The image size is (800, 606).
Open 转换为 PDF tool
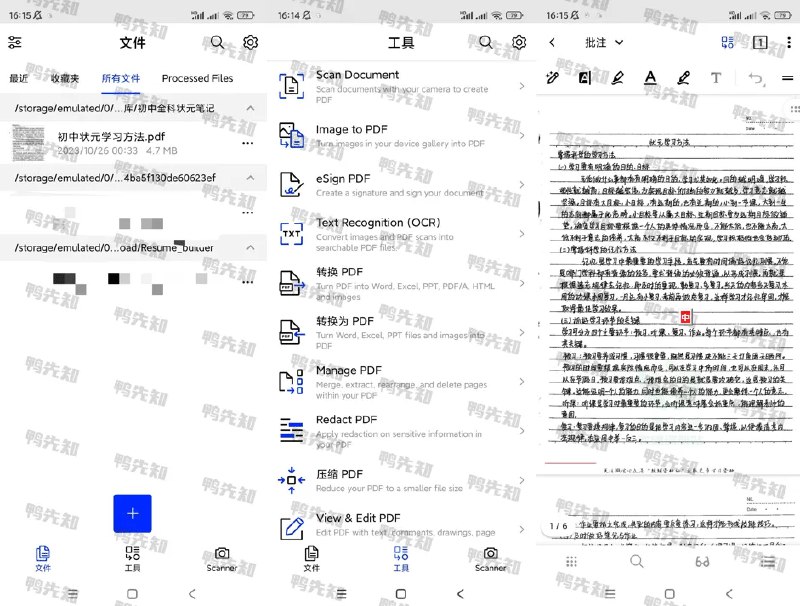(x=402, y=333)
